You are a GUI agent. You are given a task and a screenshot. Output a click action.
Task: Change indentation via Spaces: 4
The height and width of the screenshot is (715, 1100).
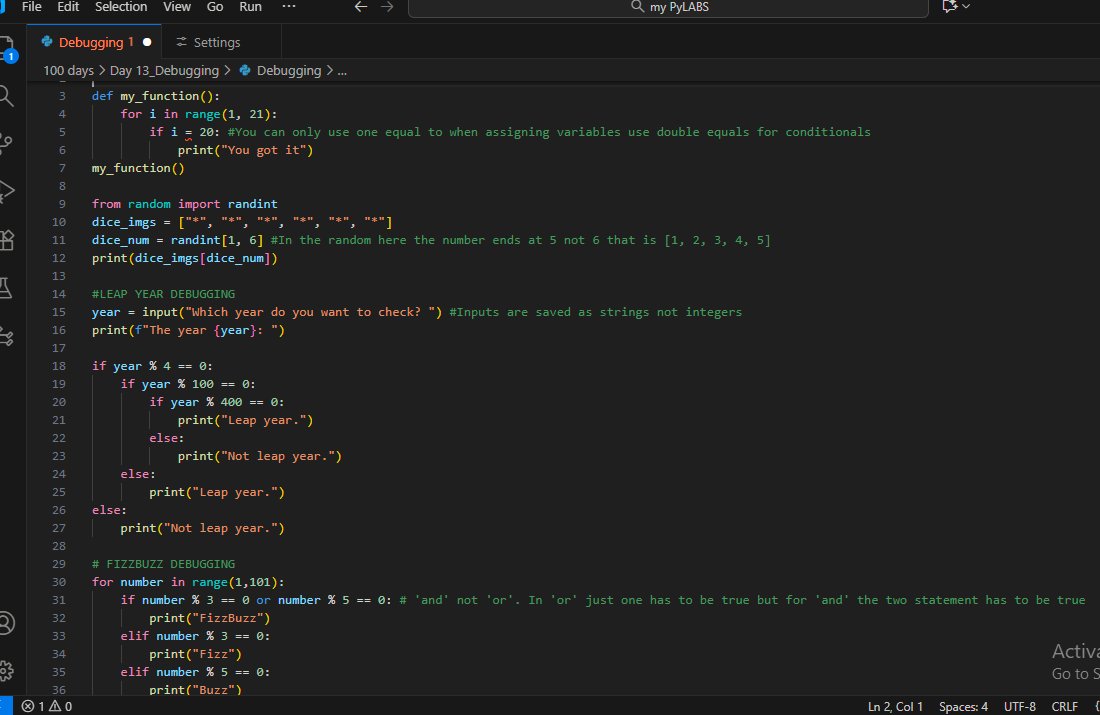tap(963, 707)
